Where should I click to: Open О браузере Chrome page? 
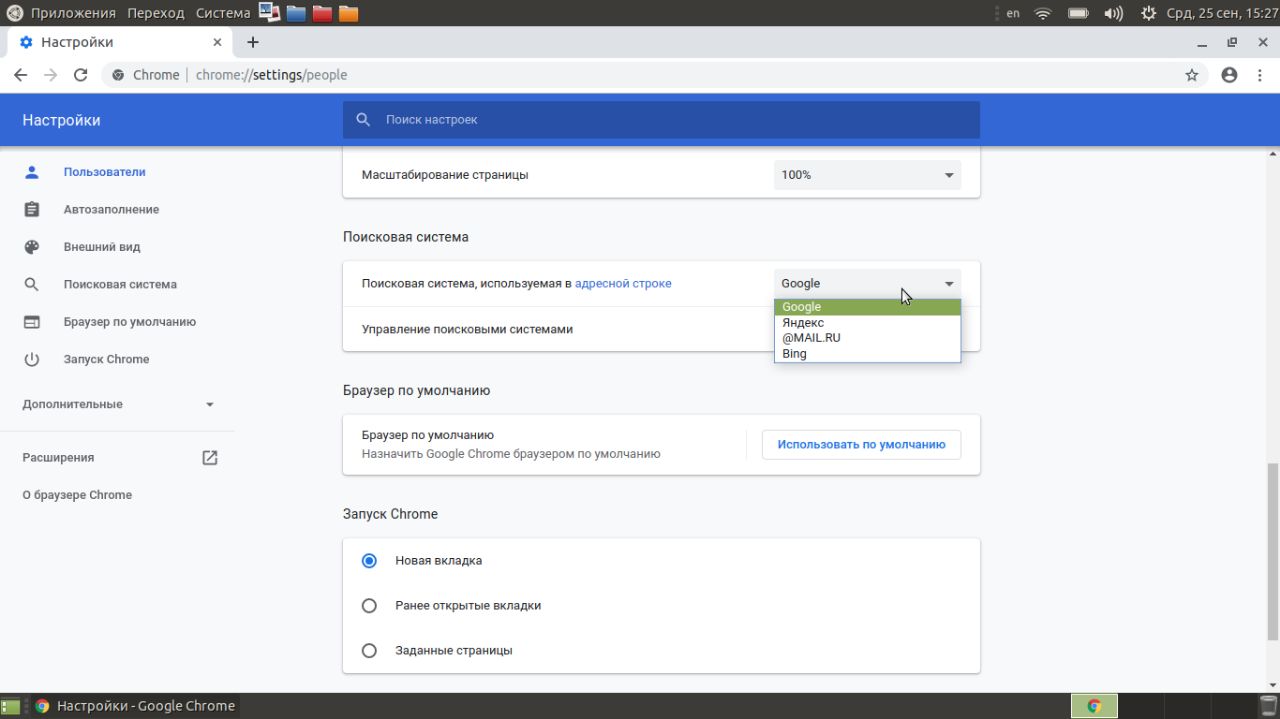tap(77, 495)
